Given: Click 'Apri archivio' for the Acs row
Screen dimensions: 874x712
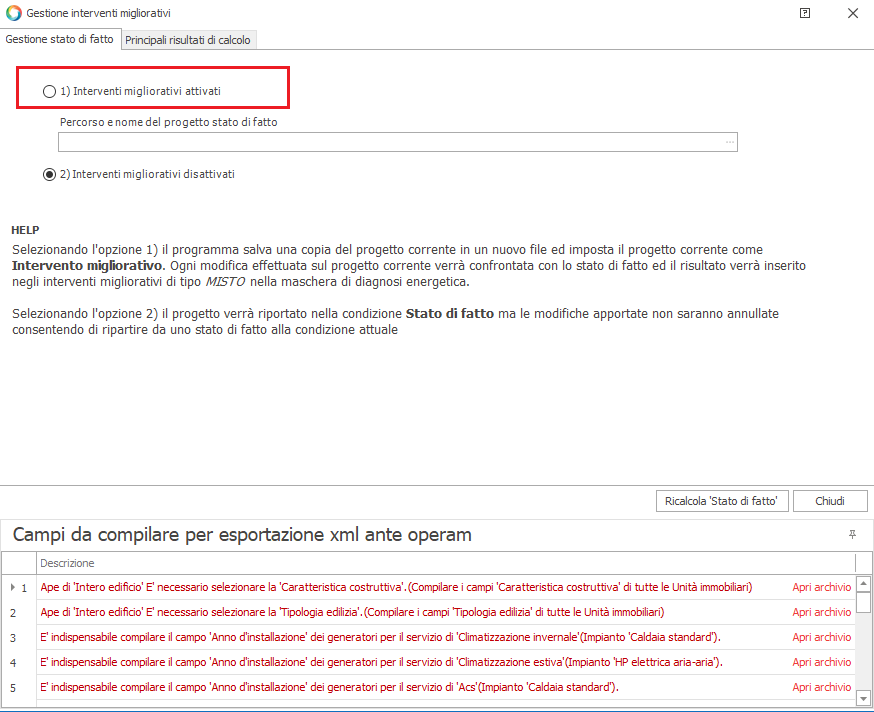Looking at the screenshot, I should (x=821, y=687).
